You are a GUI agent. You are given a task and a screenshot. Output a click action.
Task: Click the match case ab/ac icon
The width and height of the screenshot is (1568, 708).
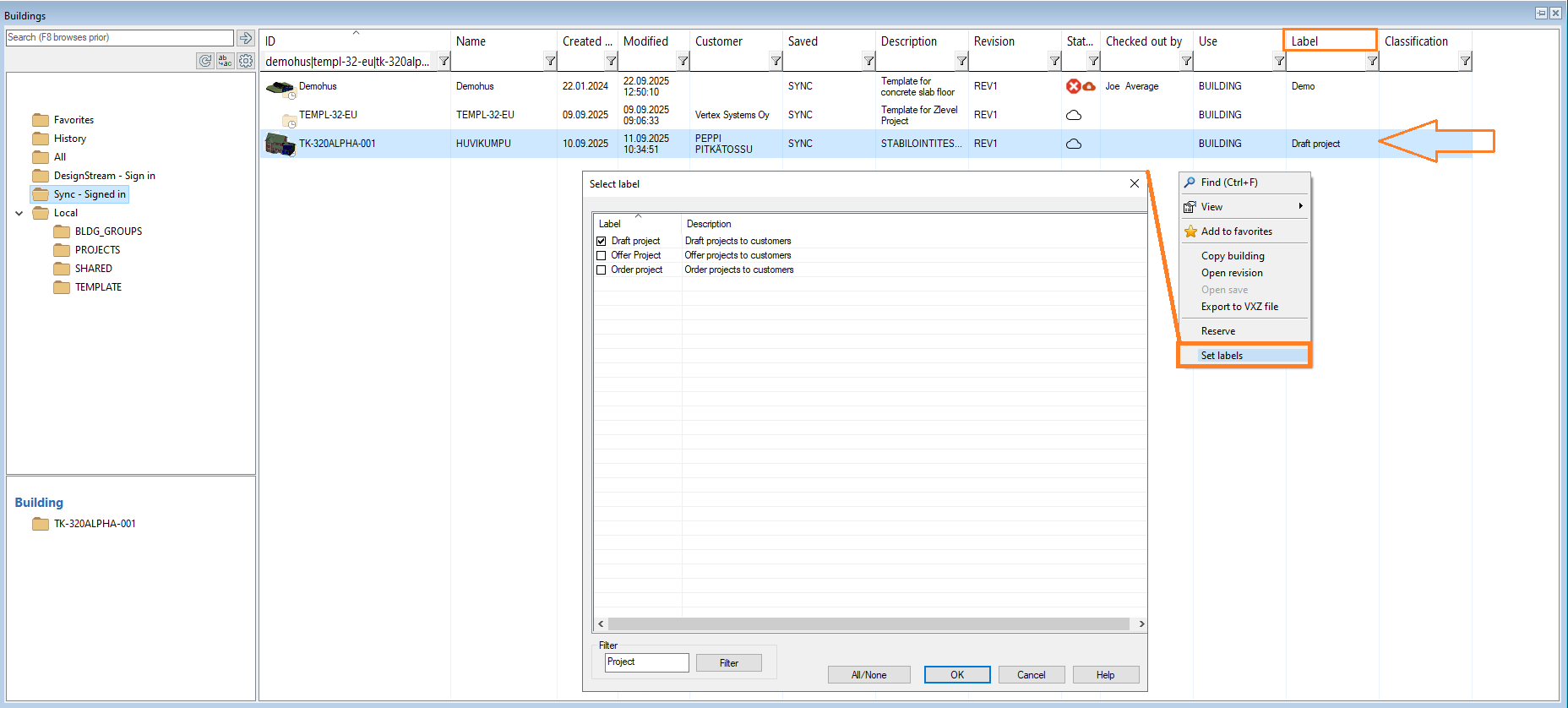tap(225, 61)
